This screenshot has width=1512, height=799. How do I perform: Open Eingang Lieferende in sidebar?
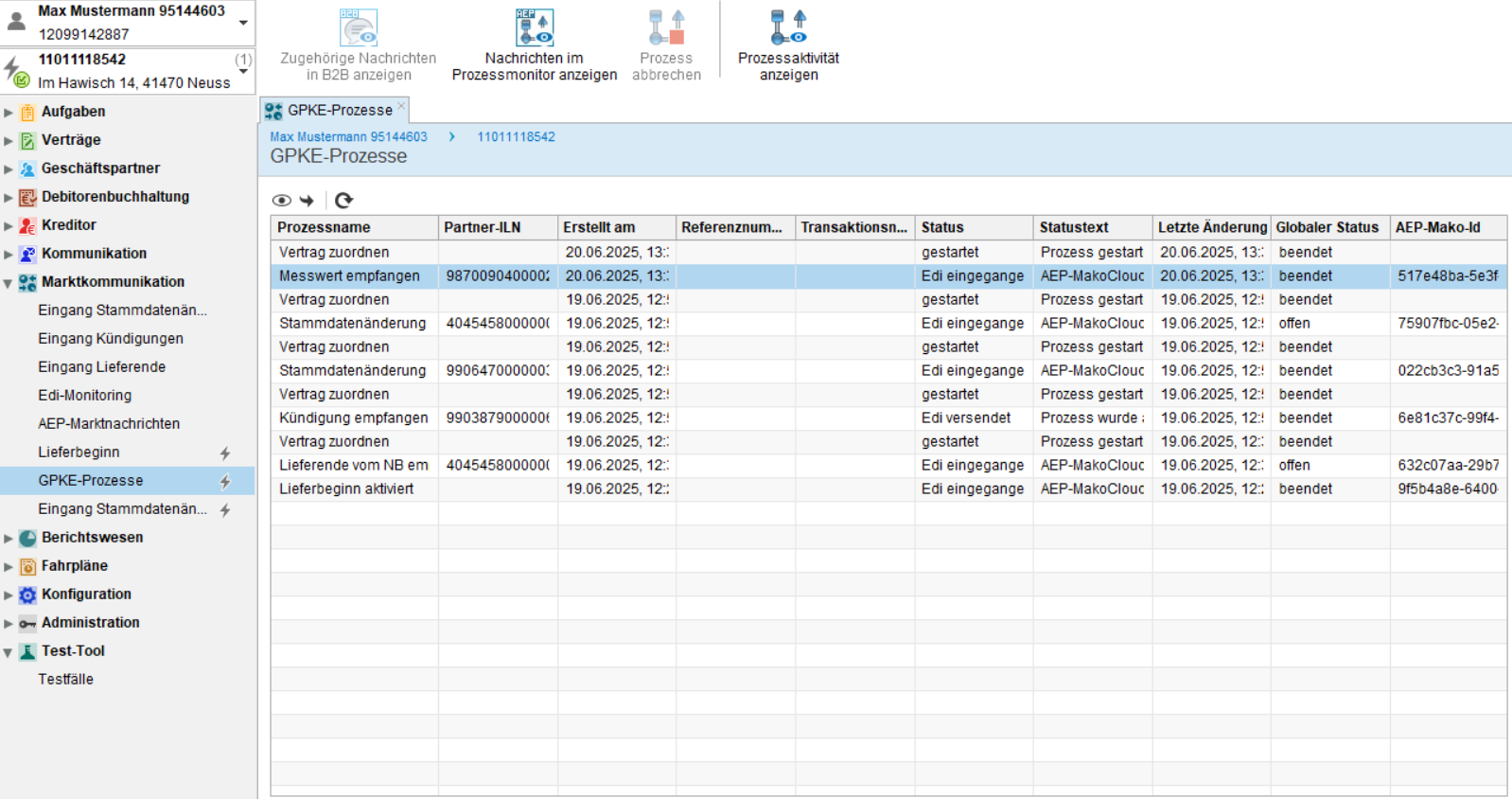[x=101, y=367]
